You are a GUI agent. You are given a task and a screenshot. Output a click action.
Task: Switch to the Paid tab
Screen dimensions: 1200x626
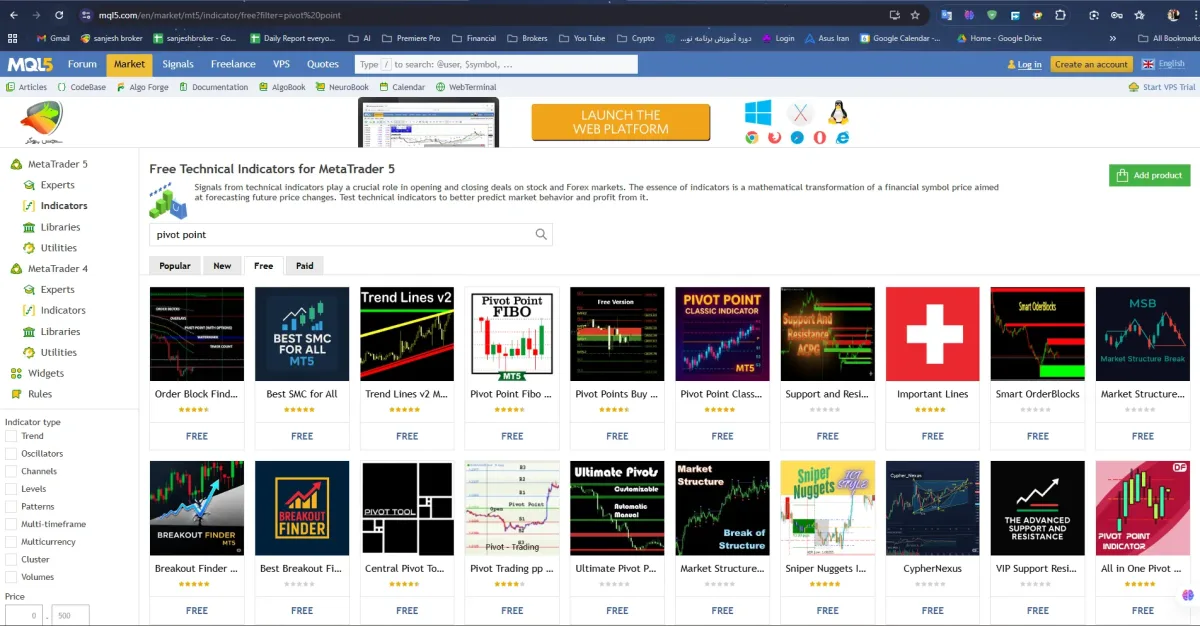point(305,266)
